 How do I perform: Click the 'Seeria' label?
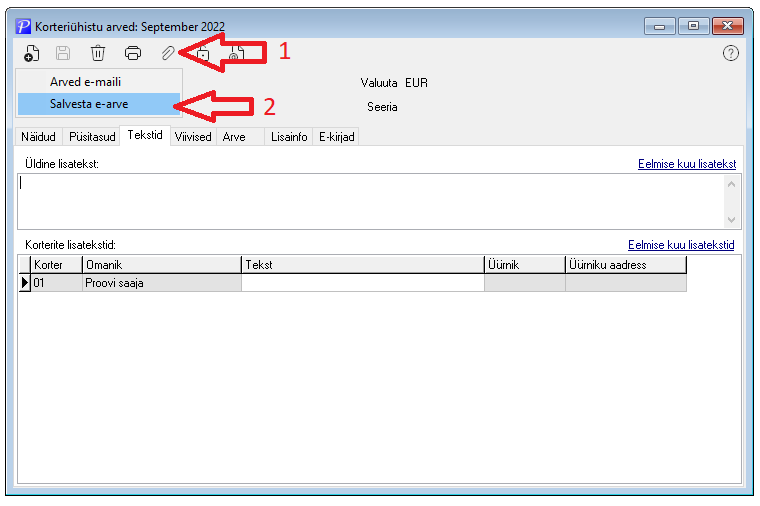pyautogui.click(x=382, y=107)
